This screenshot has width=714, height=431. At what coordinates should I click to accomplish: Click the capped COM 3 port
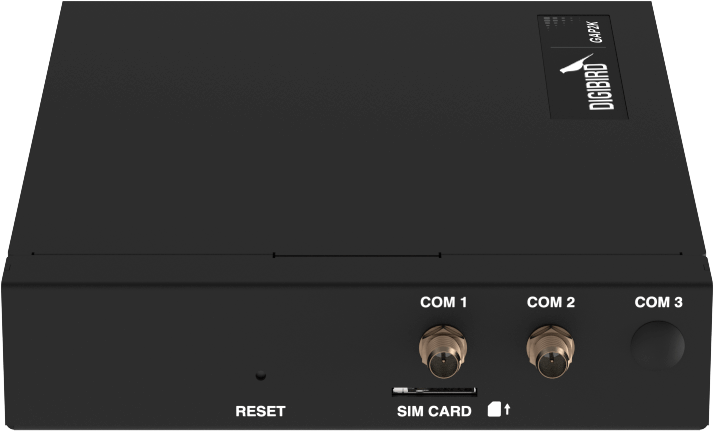(657, 345)
